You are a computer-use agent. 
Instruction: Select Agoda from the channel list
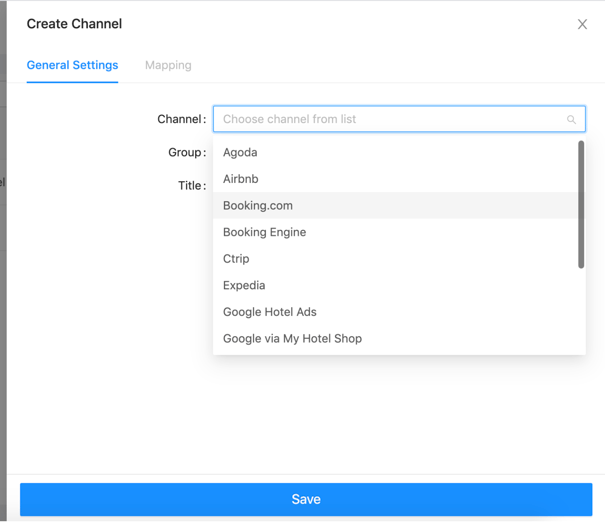tap(395, 152)
